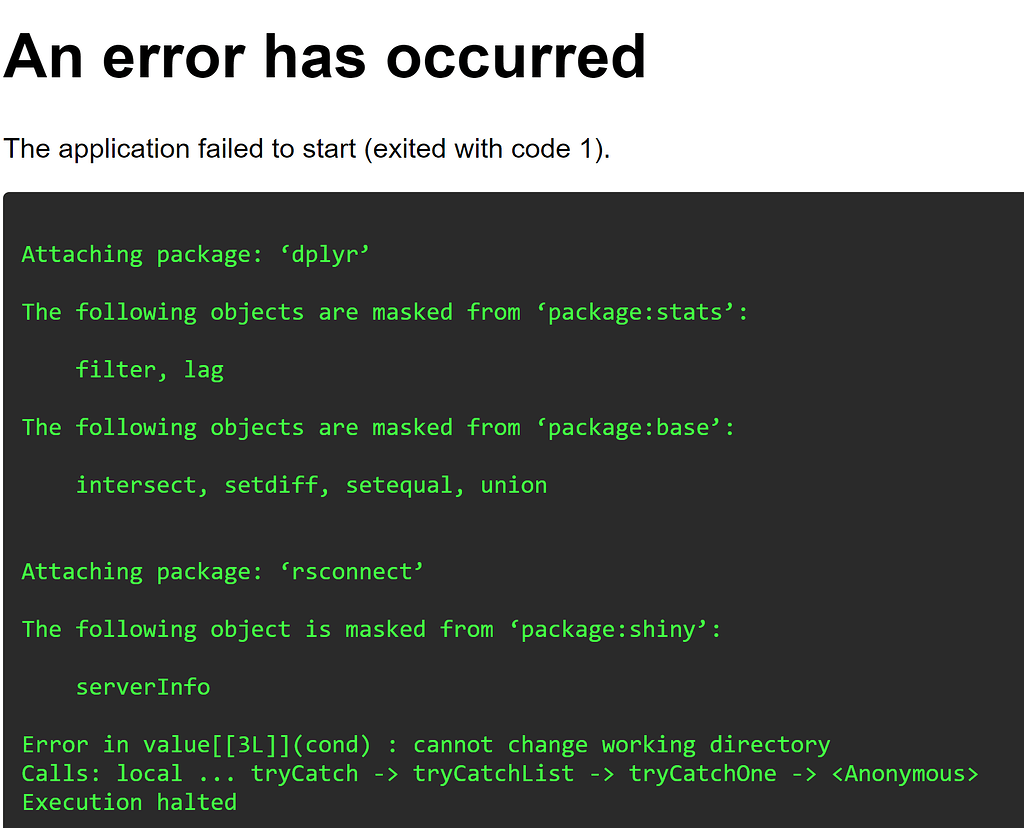Click the "cannot change working directory" error text
This screenshot has width=1024, height=828.
[621, 745]
